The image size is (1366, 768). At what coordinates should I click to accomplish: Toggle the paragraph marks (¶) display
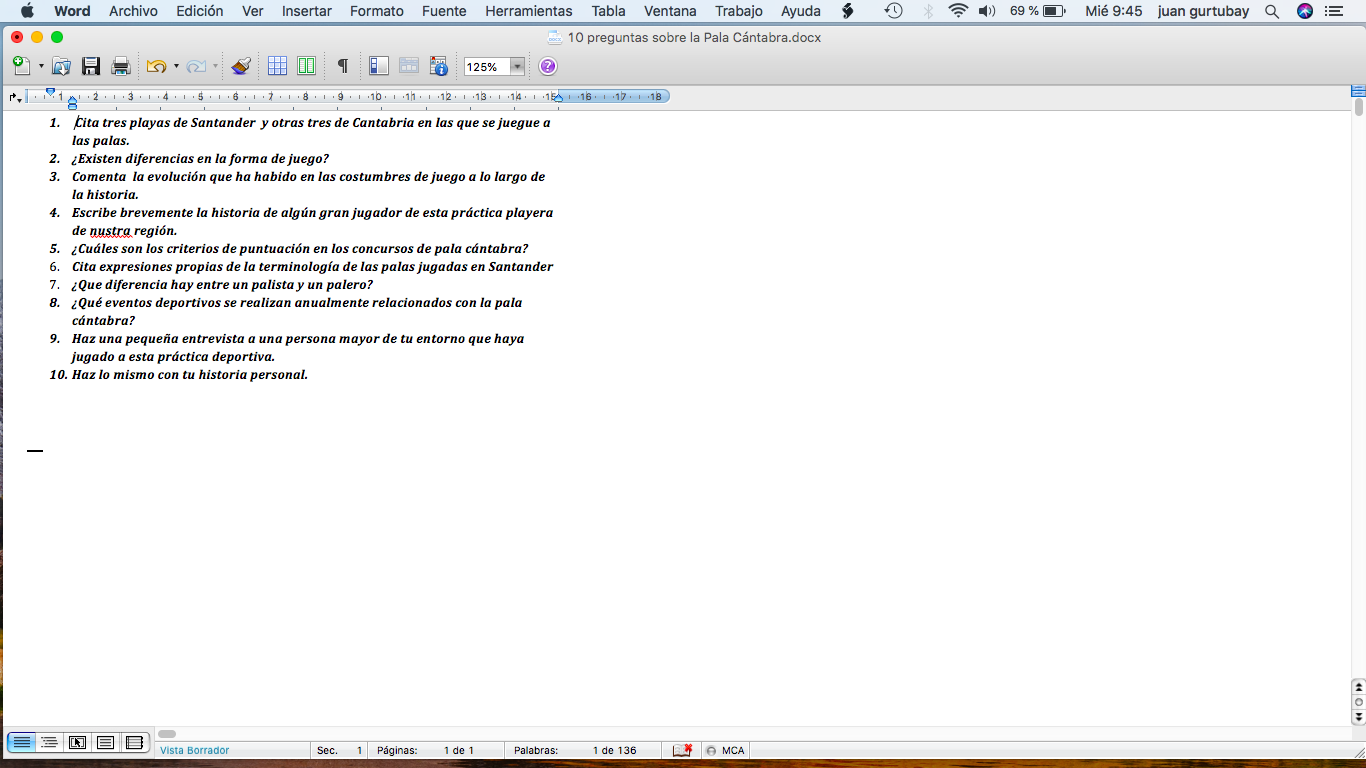point(342,66)
